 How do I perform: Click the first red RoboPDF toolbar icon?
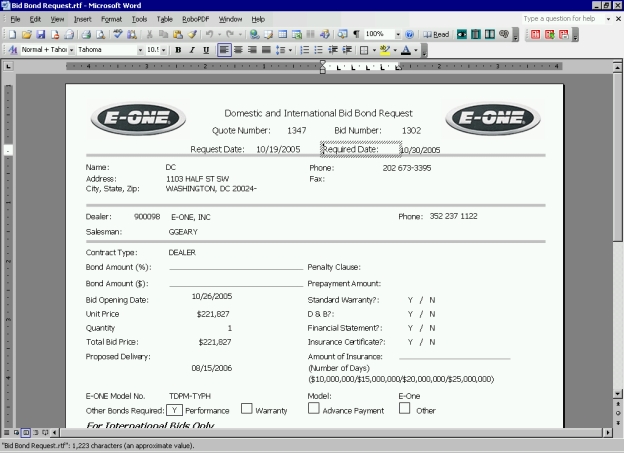[535, 35]
